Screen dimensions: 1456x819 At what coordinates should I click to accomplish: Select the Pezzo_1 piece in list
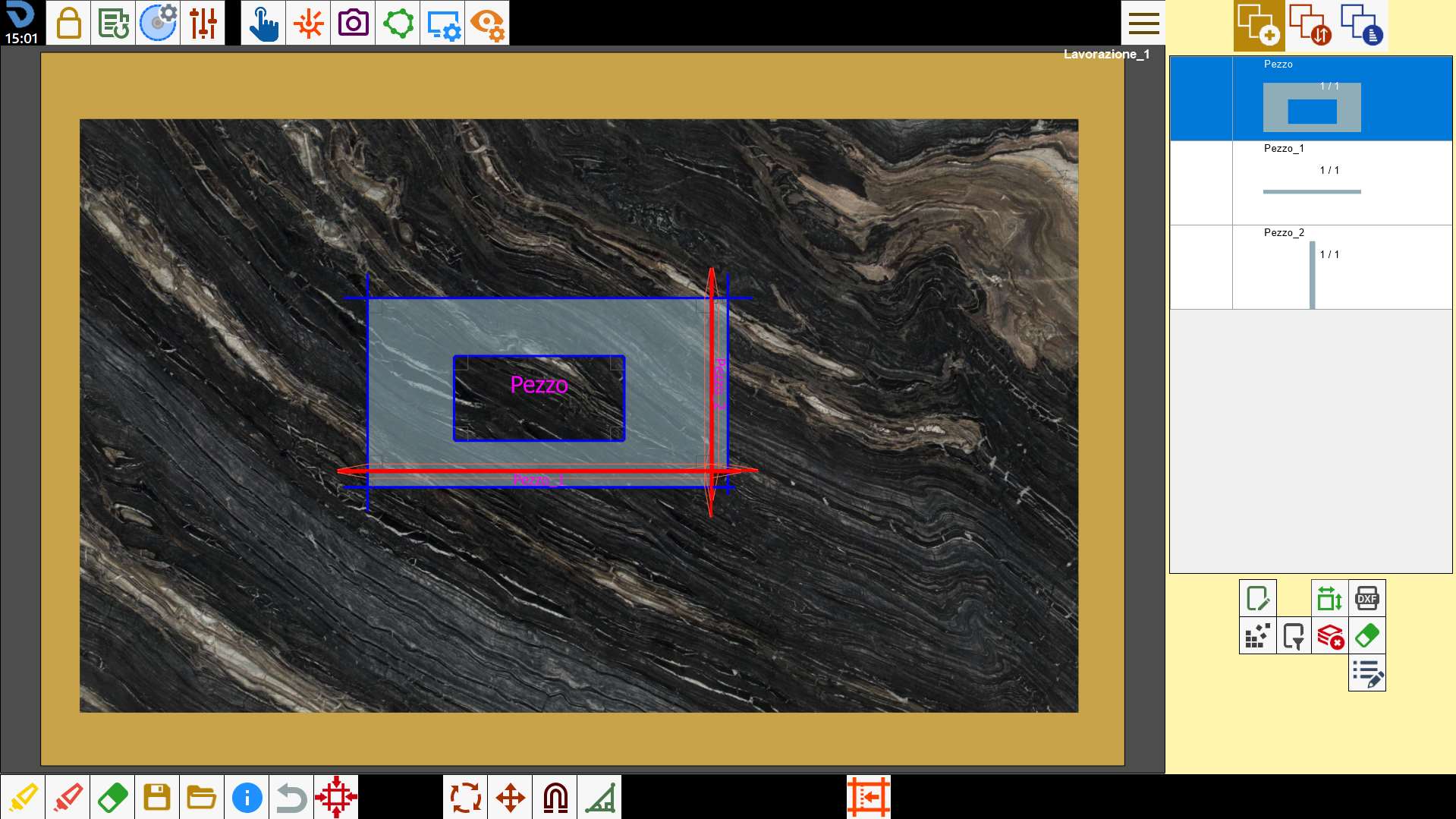[x=1311, y=183]
